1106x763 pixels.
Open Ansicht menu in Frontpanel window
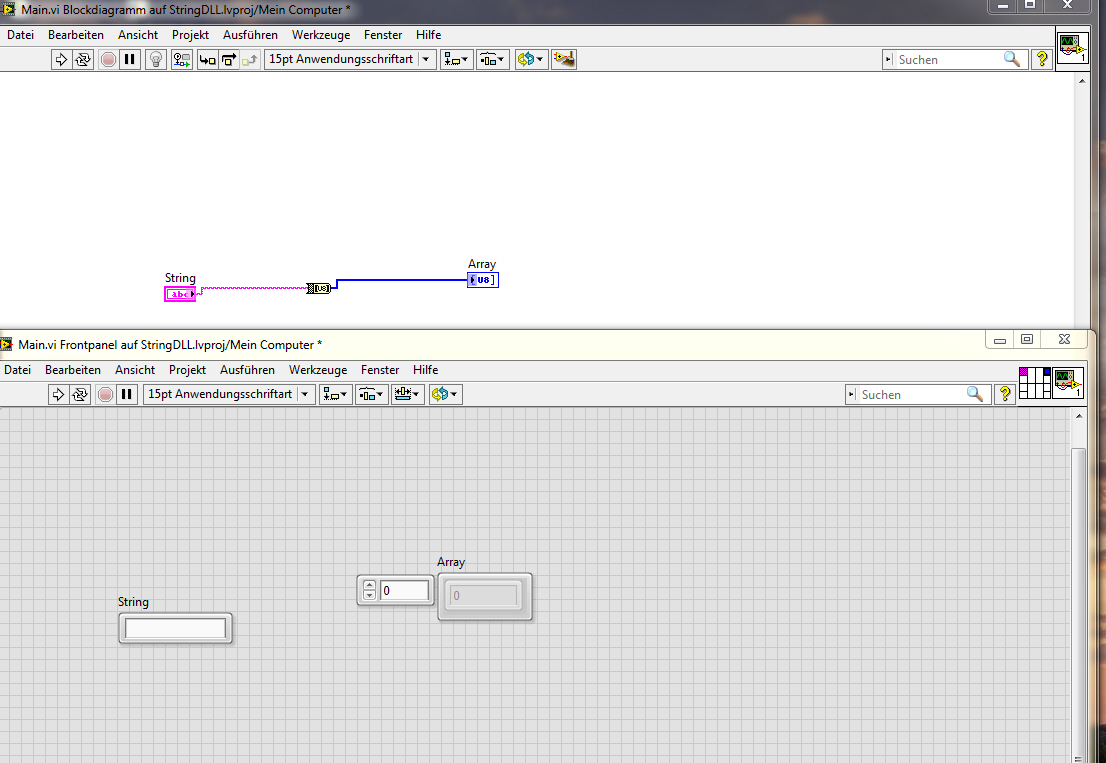click(x=135, y=370)
